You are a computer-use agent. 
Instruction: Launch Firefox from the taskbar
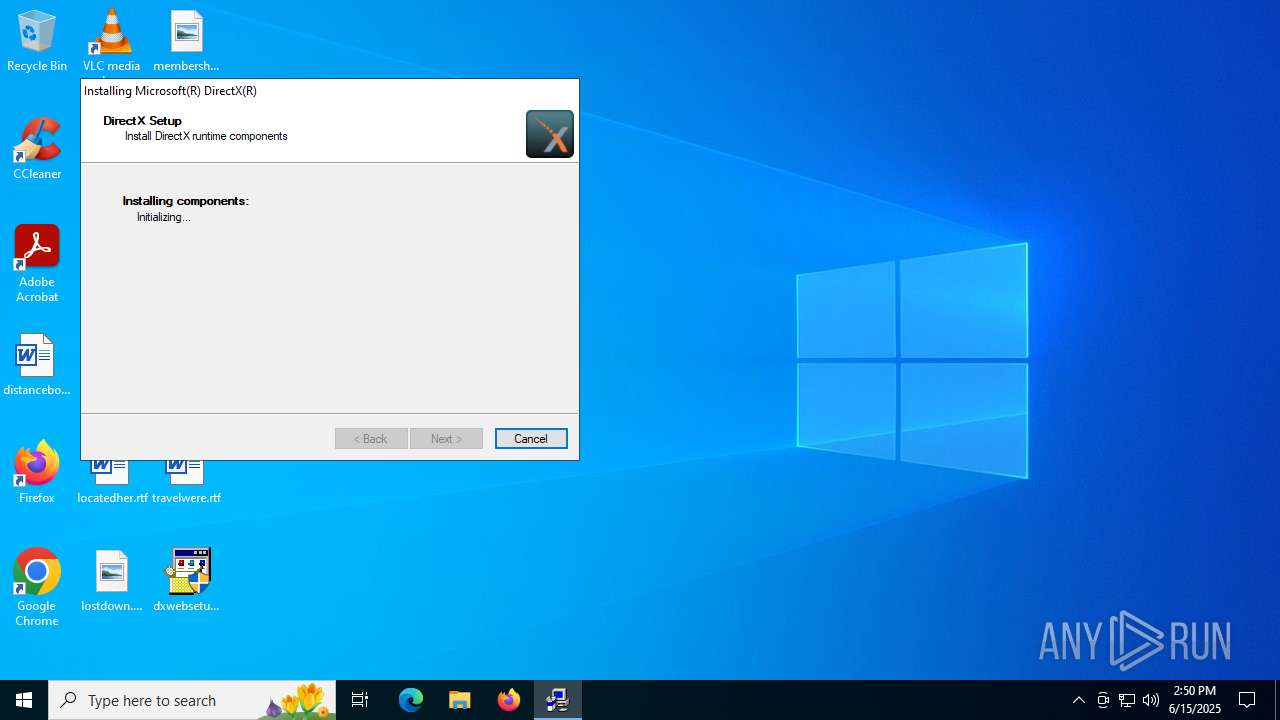[509, 700]
